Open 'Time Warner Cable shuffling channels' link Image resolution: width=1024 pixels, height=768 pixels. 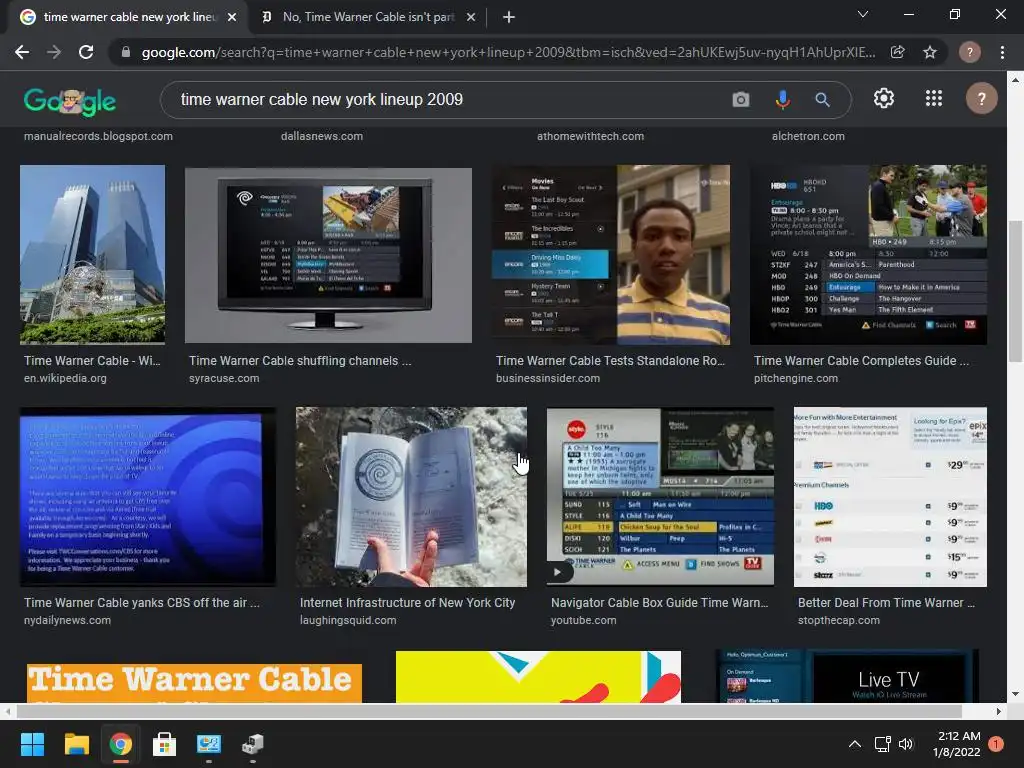[x=300, y=360]
